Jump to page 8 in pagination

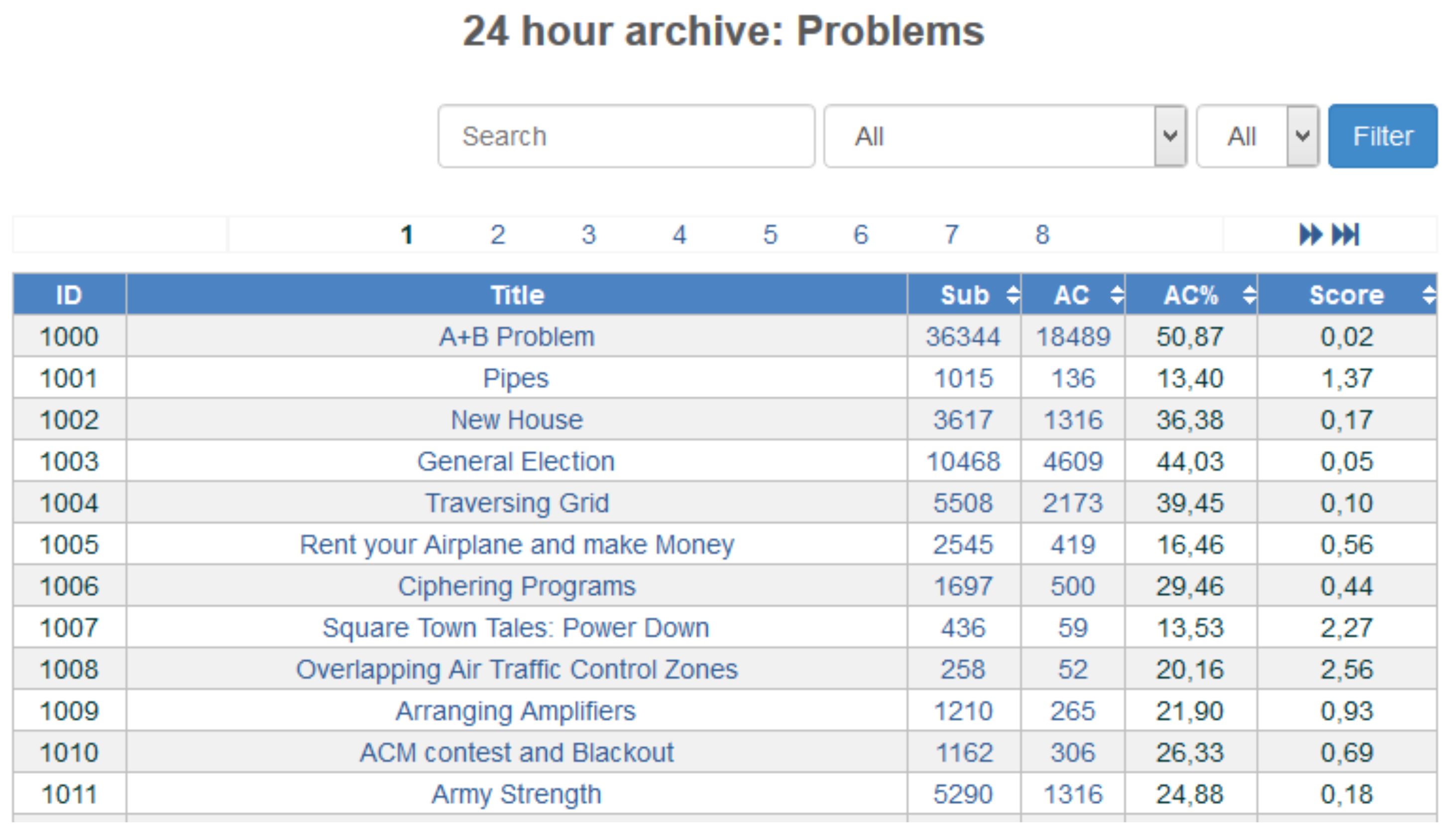pyautogui.click(x=1042, y=235)
